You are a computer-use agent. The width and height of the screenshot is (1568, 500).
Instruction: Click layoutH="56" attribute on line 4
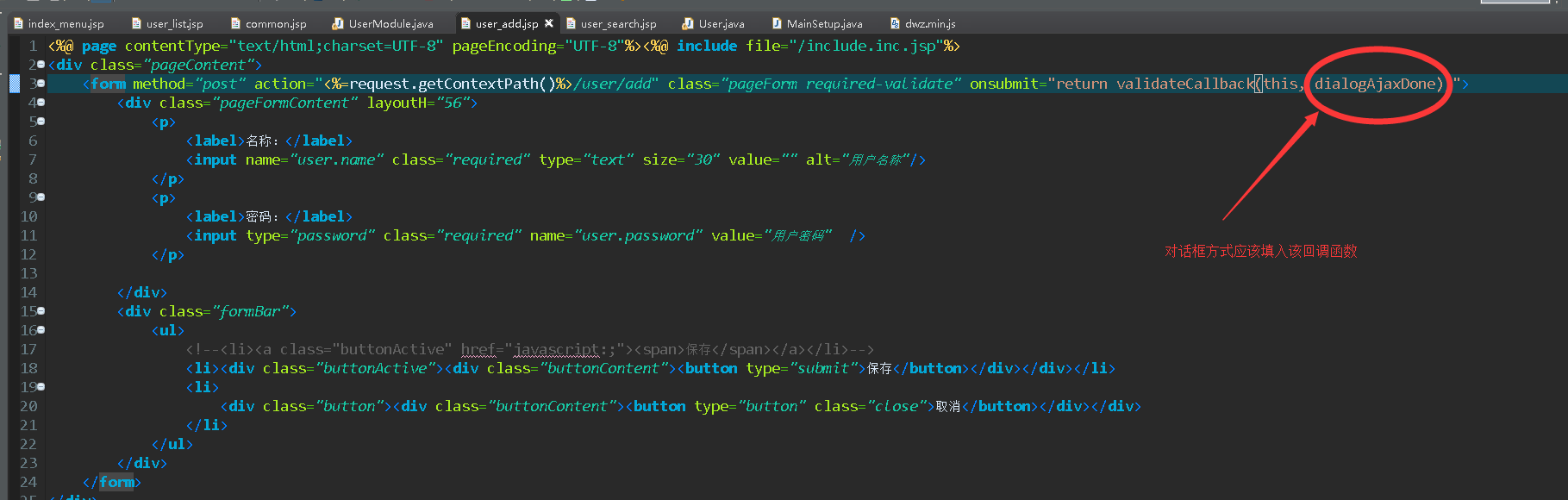418,103
